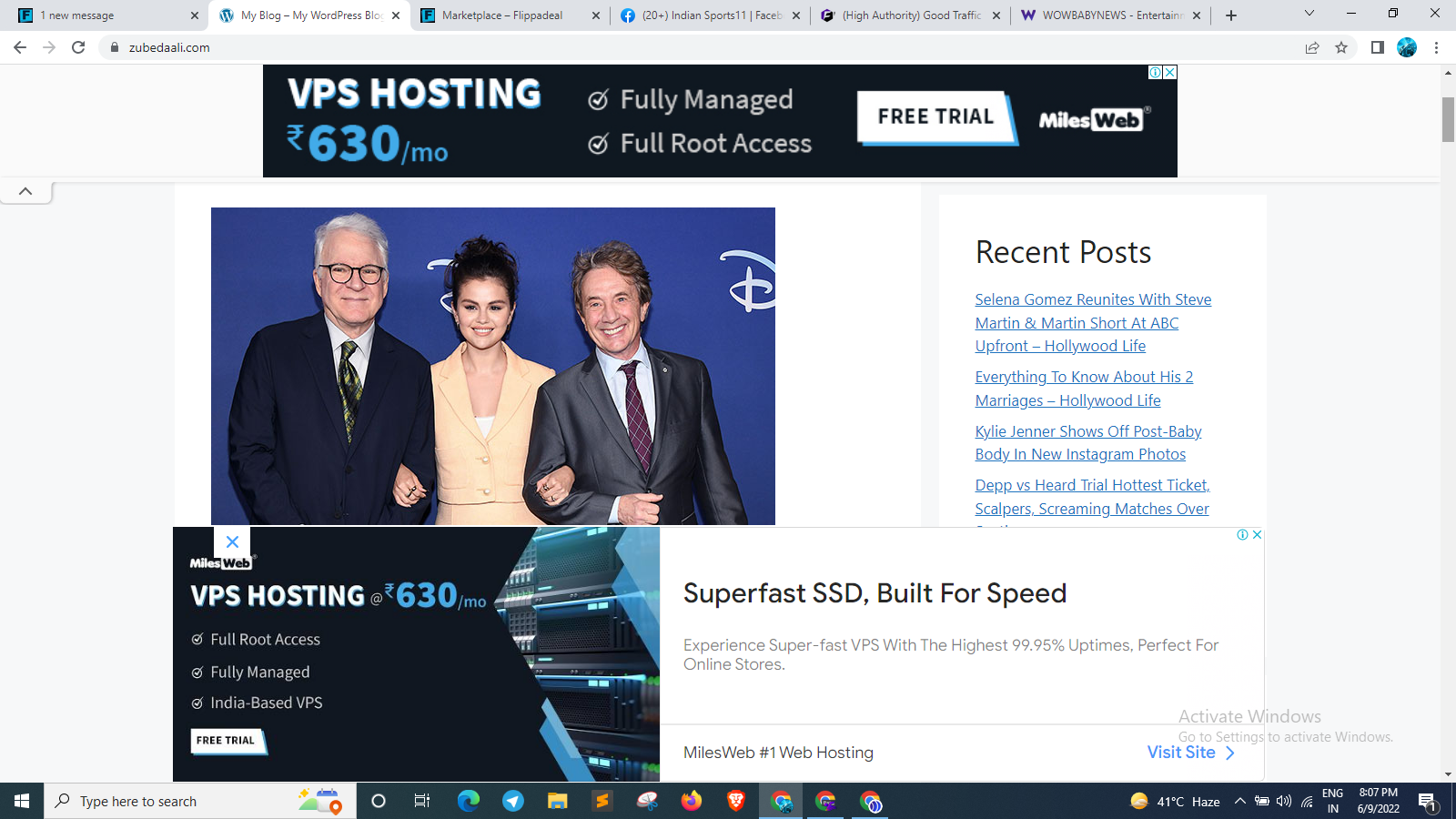Click FREE TRIAL in the top banner ad

(936, 116)
